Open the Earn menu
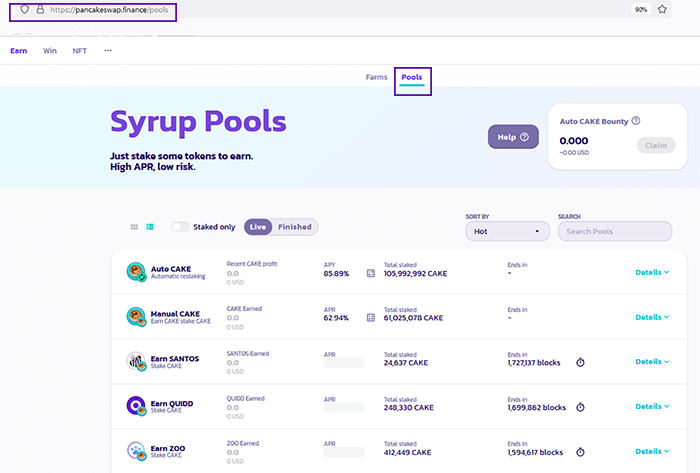The height and width of the screenshot is (473, 700). point(19,51)
